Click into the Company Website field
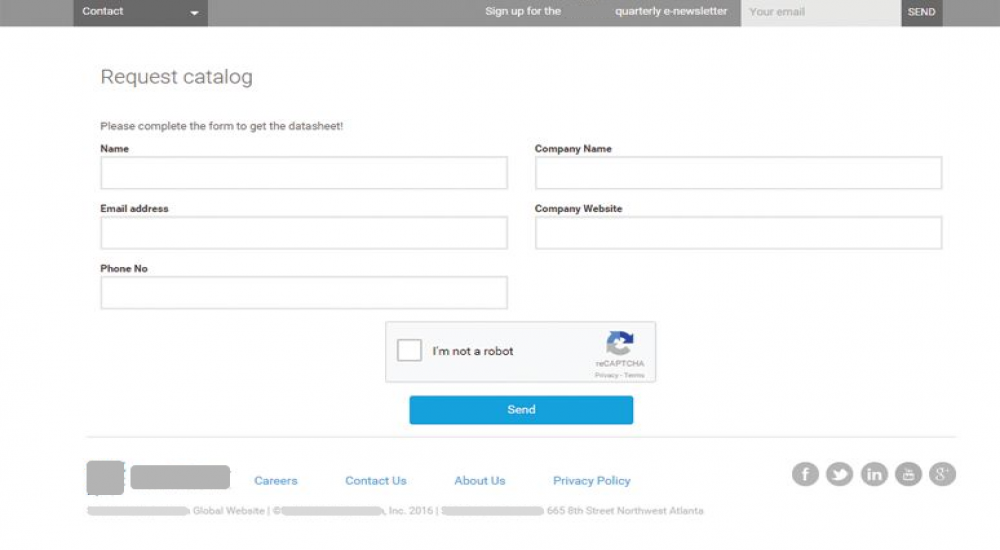Screen dimensions: 1000x550 point(738,233)
